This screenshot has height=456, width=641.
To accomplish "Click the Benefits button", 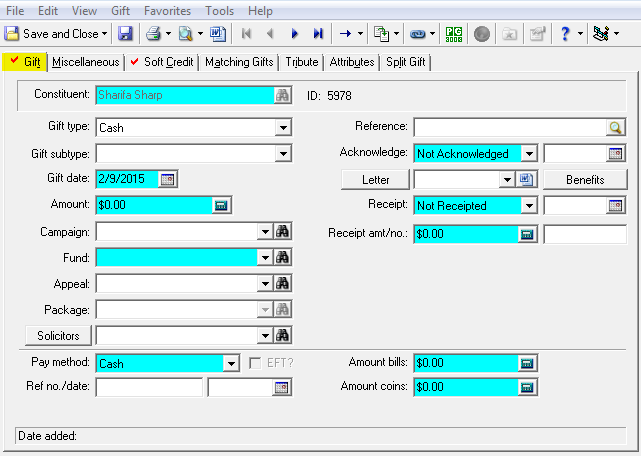I will (585, 180).
